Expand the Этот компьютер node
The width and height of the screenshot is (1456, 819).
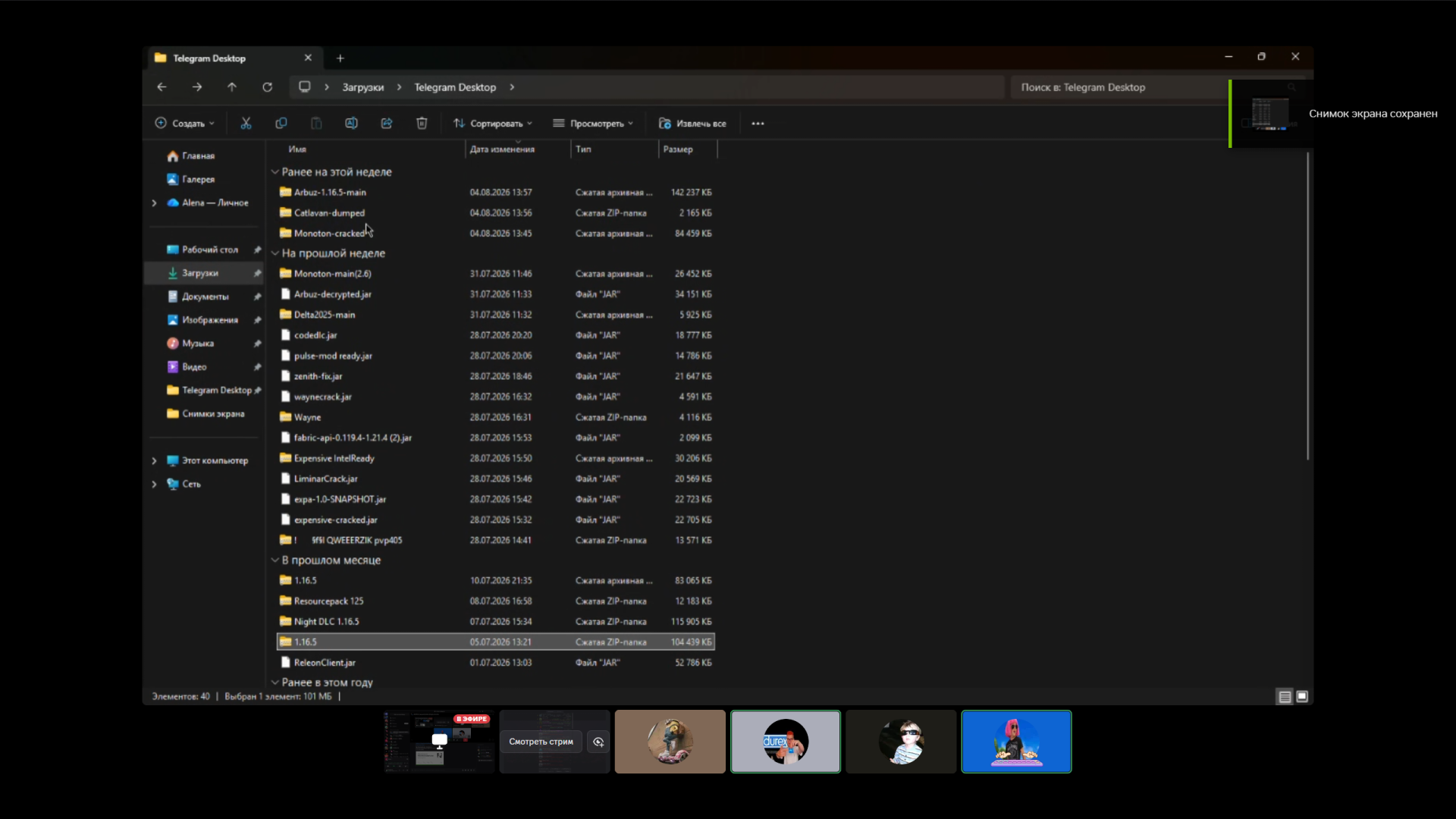click(155, 461)
